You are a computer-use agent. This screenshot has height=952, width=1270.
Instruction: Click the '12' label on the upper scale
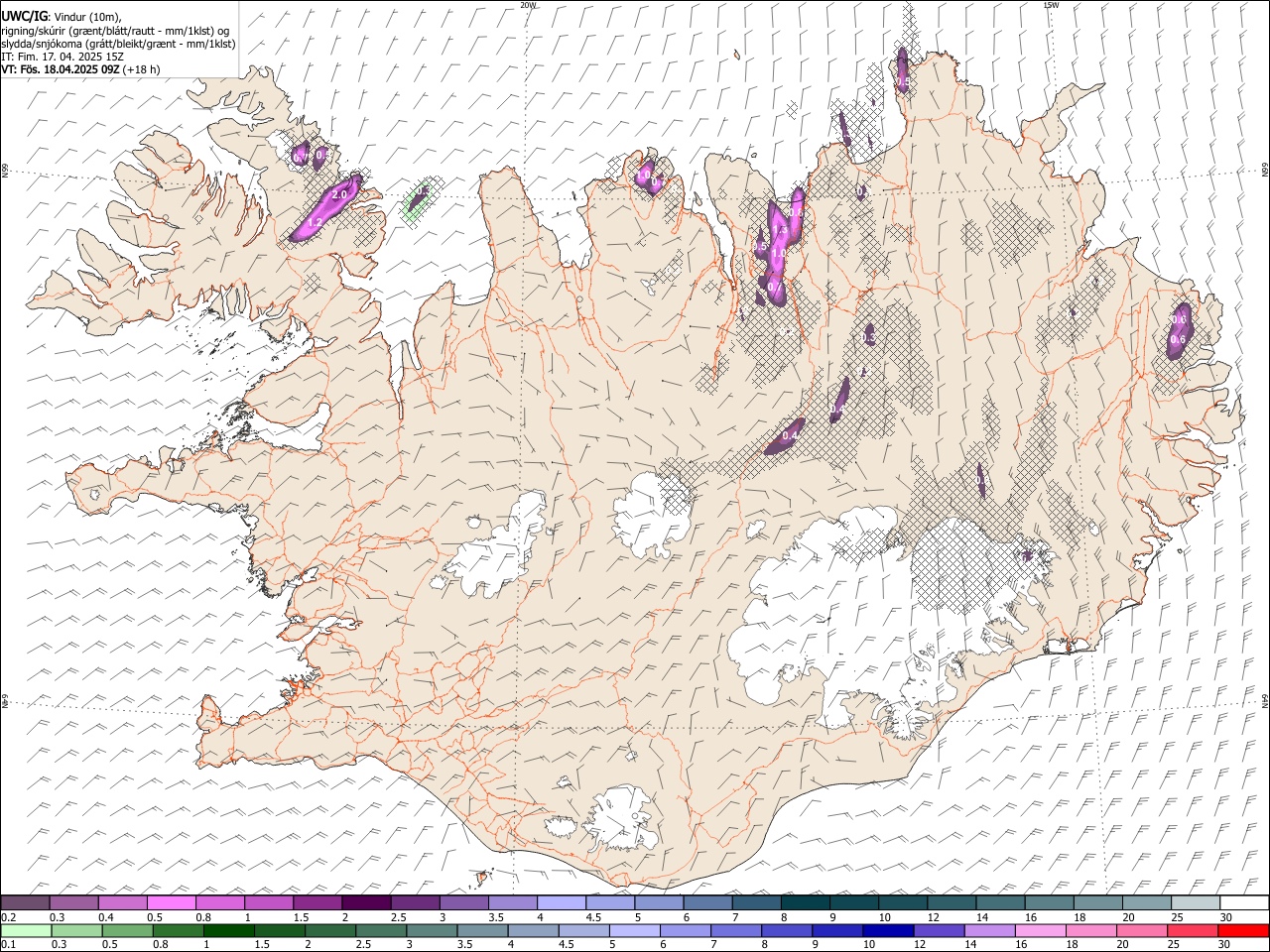click(x=932, y=917)
